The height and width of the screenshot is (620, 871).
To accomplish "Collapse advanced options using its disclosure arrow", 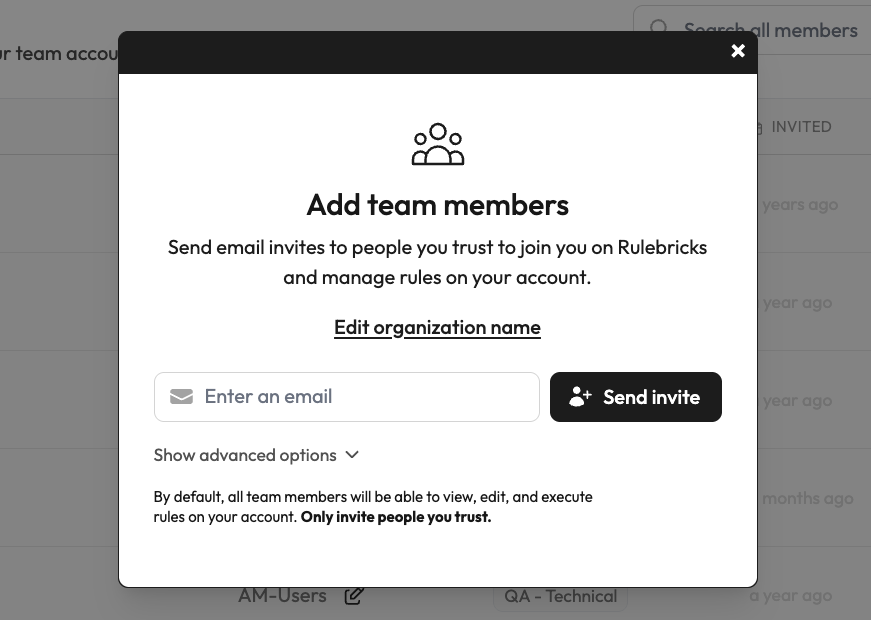I will pyautogui.click(x=351, y=454).
